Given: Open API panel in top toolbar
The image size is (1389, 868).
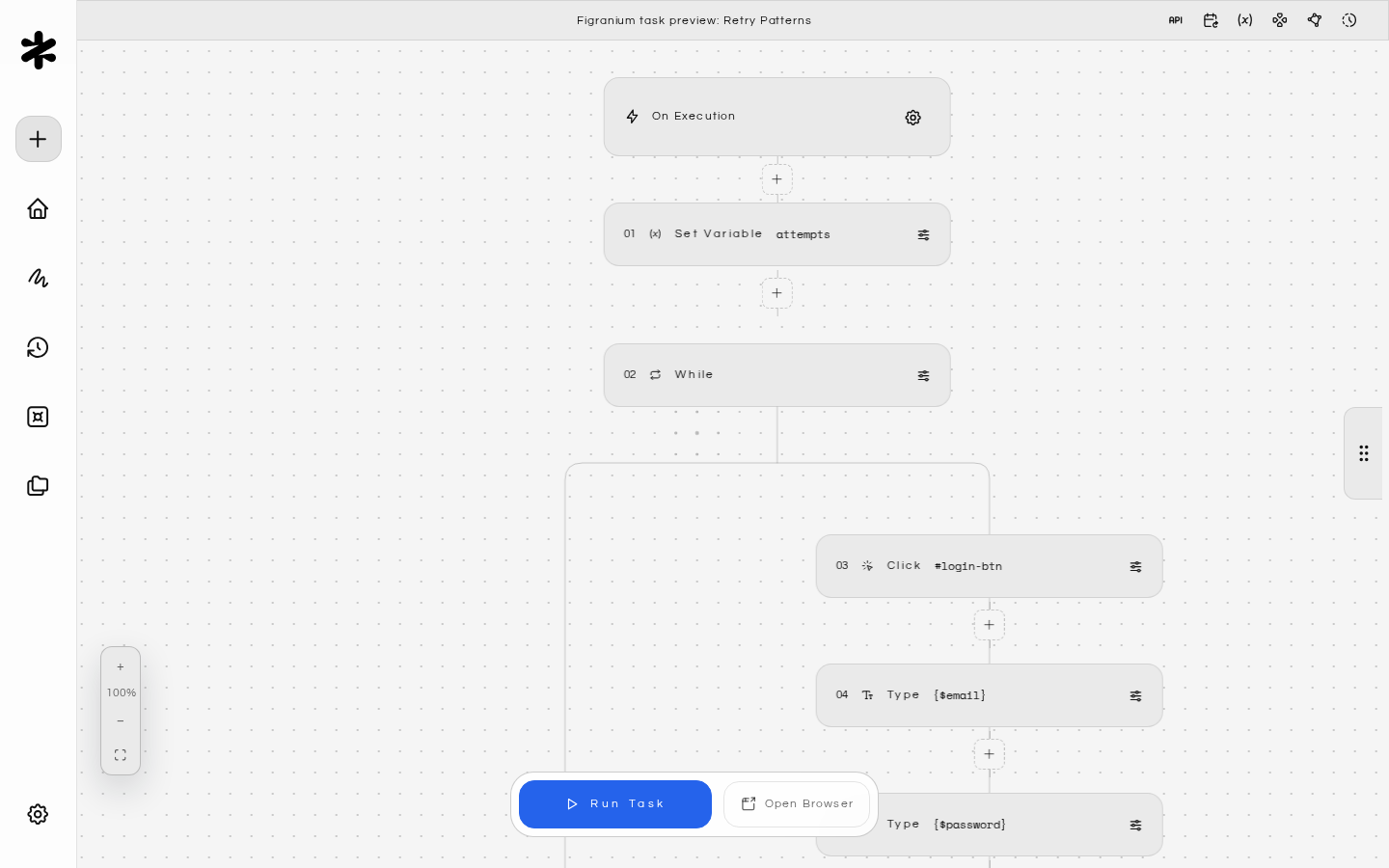Looking at the screenshot, I should [1175, 20].
